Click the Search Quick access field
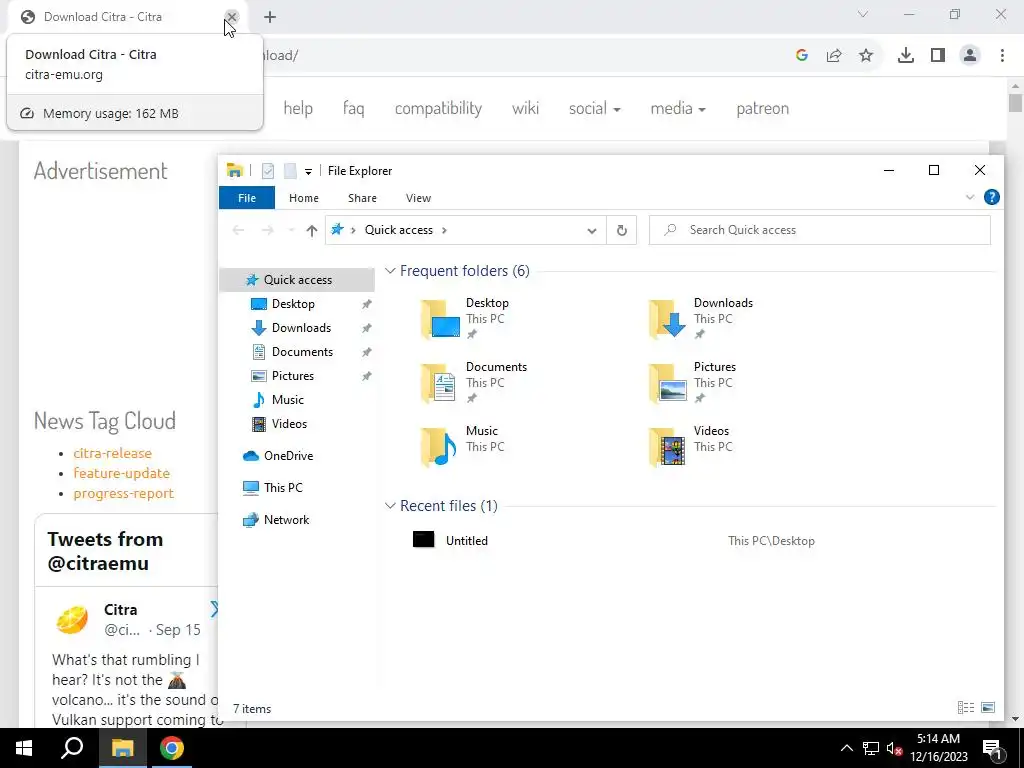The width and height of the screenshot is (1024, 768). [x=820, y=230]
